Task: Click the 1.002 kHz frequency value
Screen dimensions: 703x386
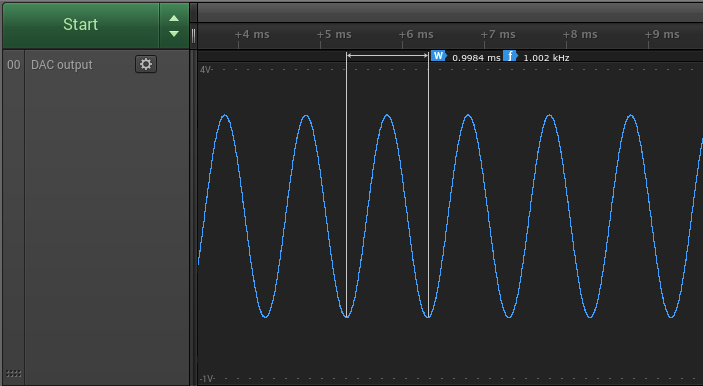Action: 546,58
